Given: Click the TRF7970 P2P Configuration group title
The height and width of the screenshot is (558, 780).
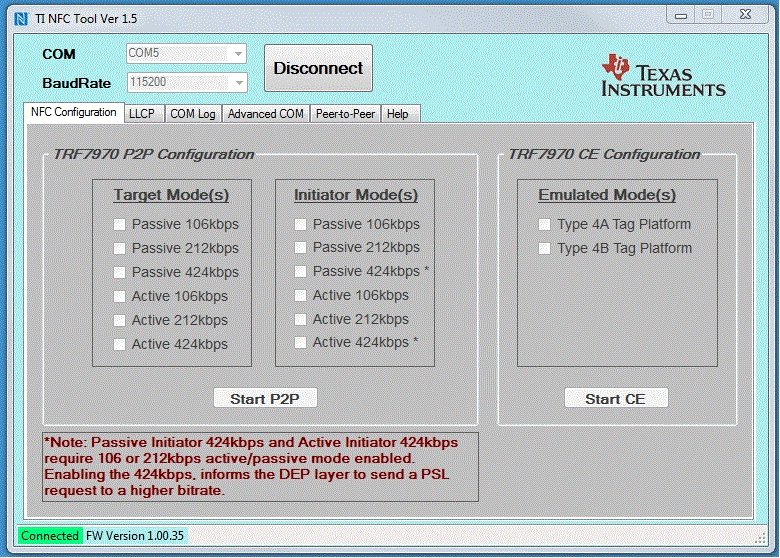Looking at the screenshot, I should coord(154,155).
